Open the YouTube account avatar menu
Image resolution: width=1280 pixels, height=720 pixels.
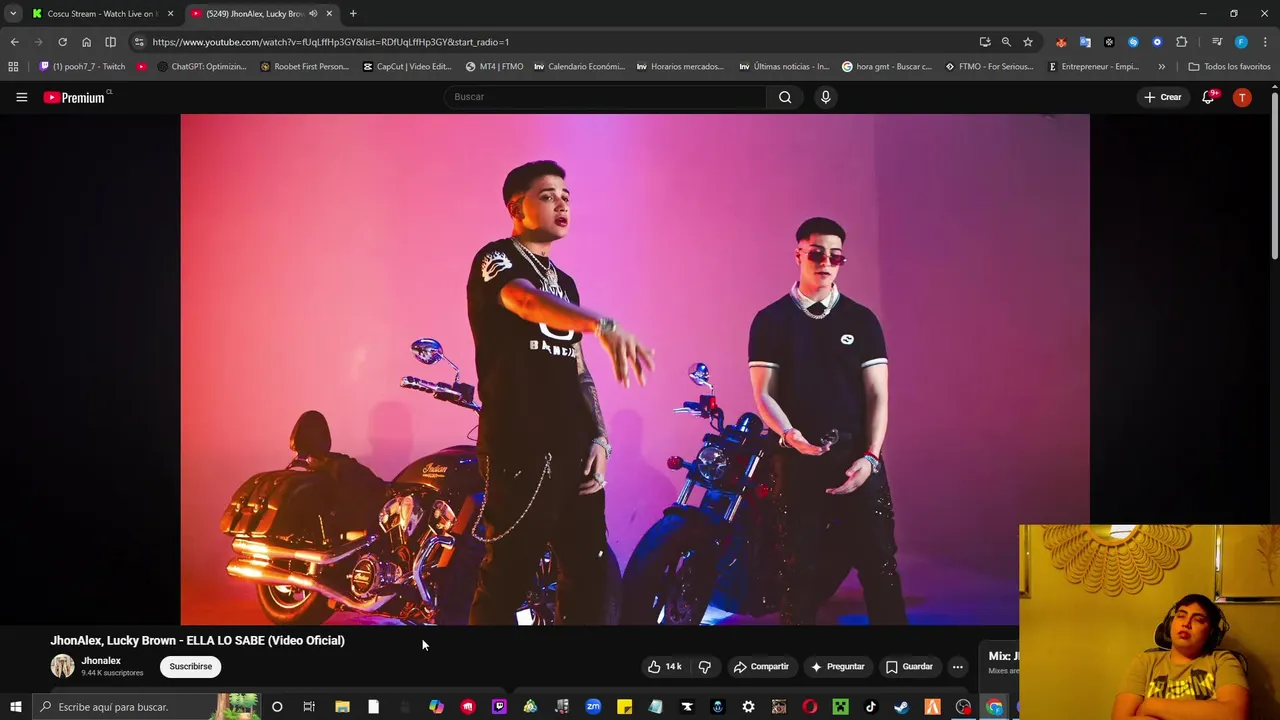[1242, 97]
